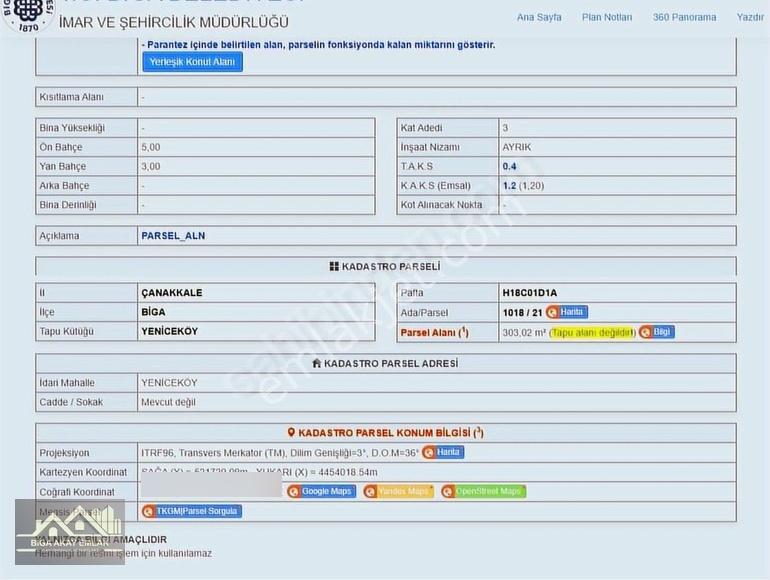Click orange icon on OpenStreet Maps button
Viewport: 770px width, 580px height.
(x=448, y=492)
